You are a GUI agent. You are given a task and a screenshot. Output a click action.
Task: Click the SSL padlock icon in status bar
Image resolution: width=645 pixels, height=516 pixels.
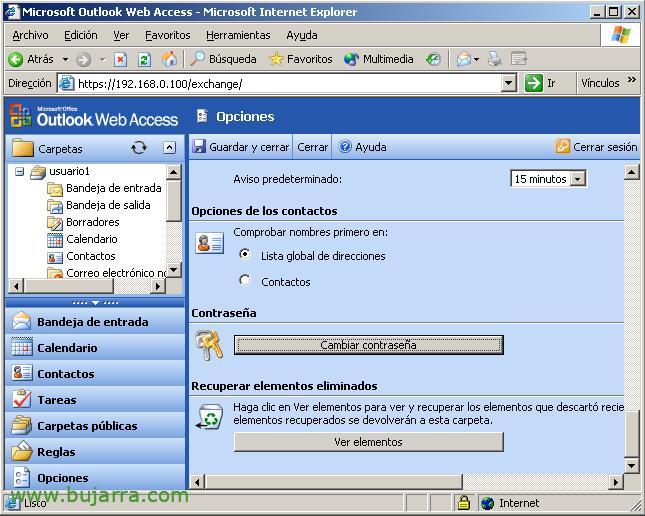coord(464,502)
